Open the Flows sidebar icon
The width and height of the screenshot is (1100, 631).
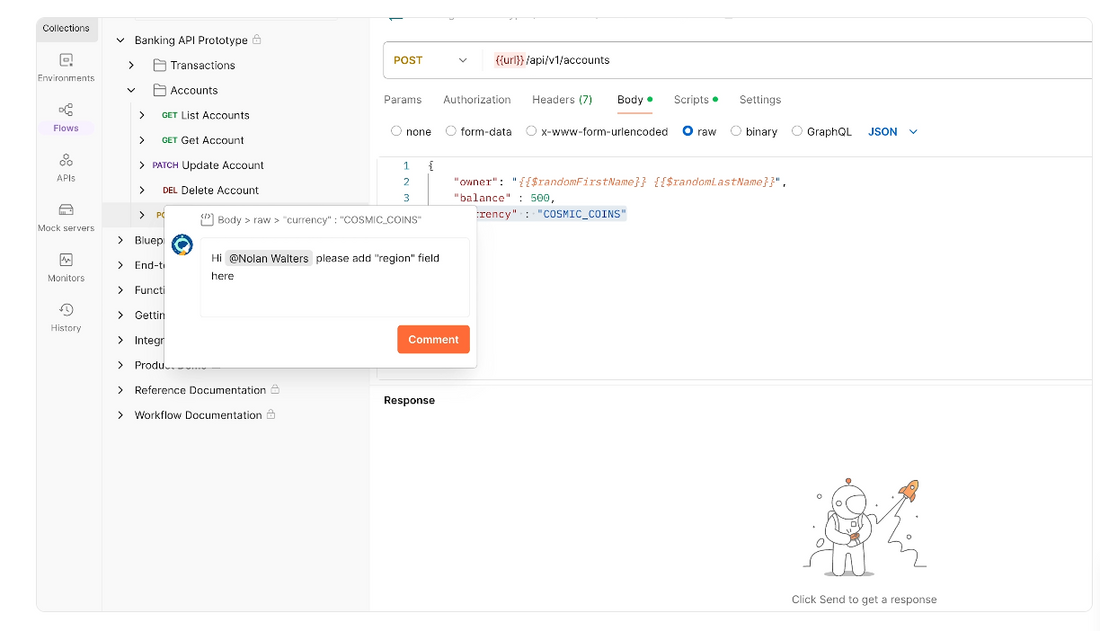pos(66,116)
